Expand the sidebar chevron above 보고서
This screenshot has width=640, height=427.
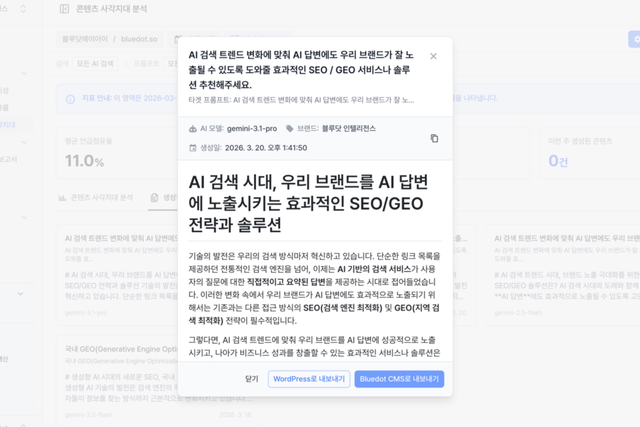24,142
